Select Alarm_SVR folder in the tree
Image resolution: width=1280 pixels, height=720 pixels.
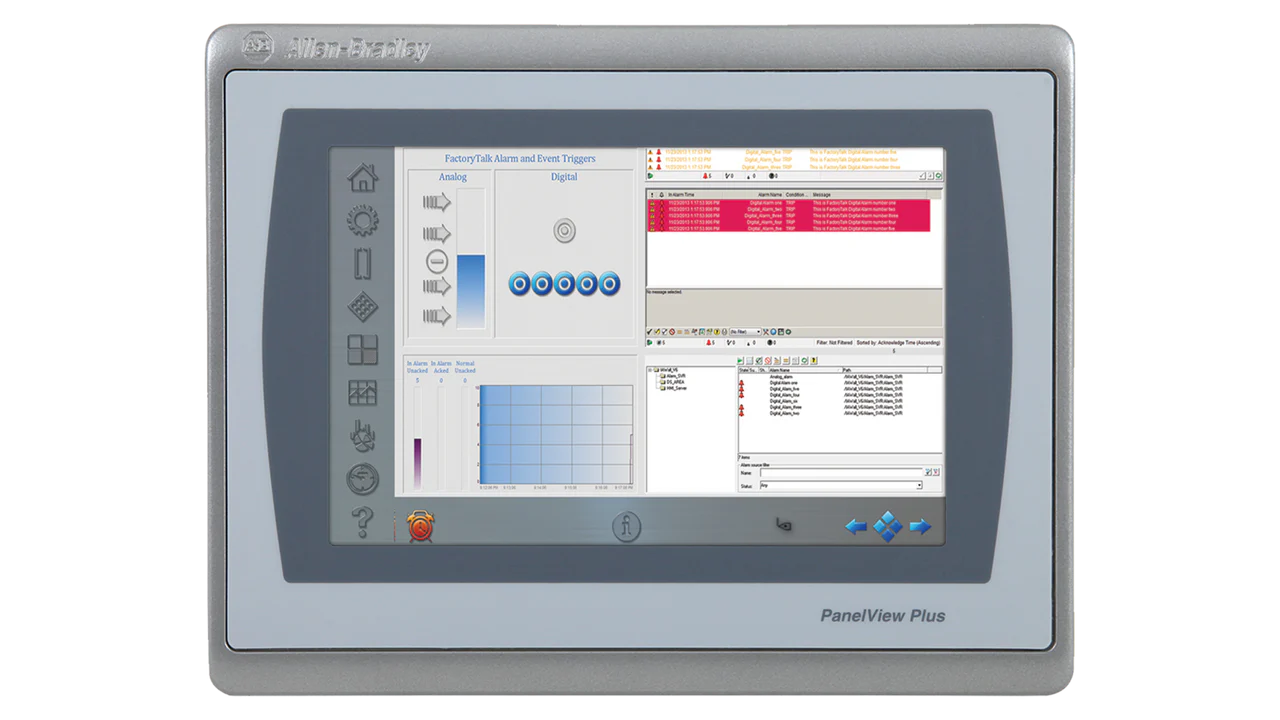click(673, 376)
